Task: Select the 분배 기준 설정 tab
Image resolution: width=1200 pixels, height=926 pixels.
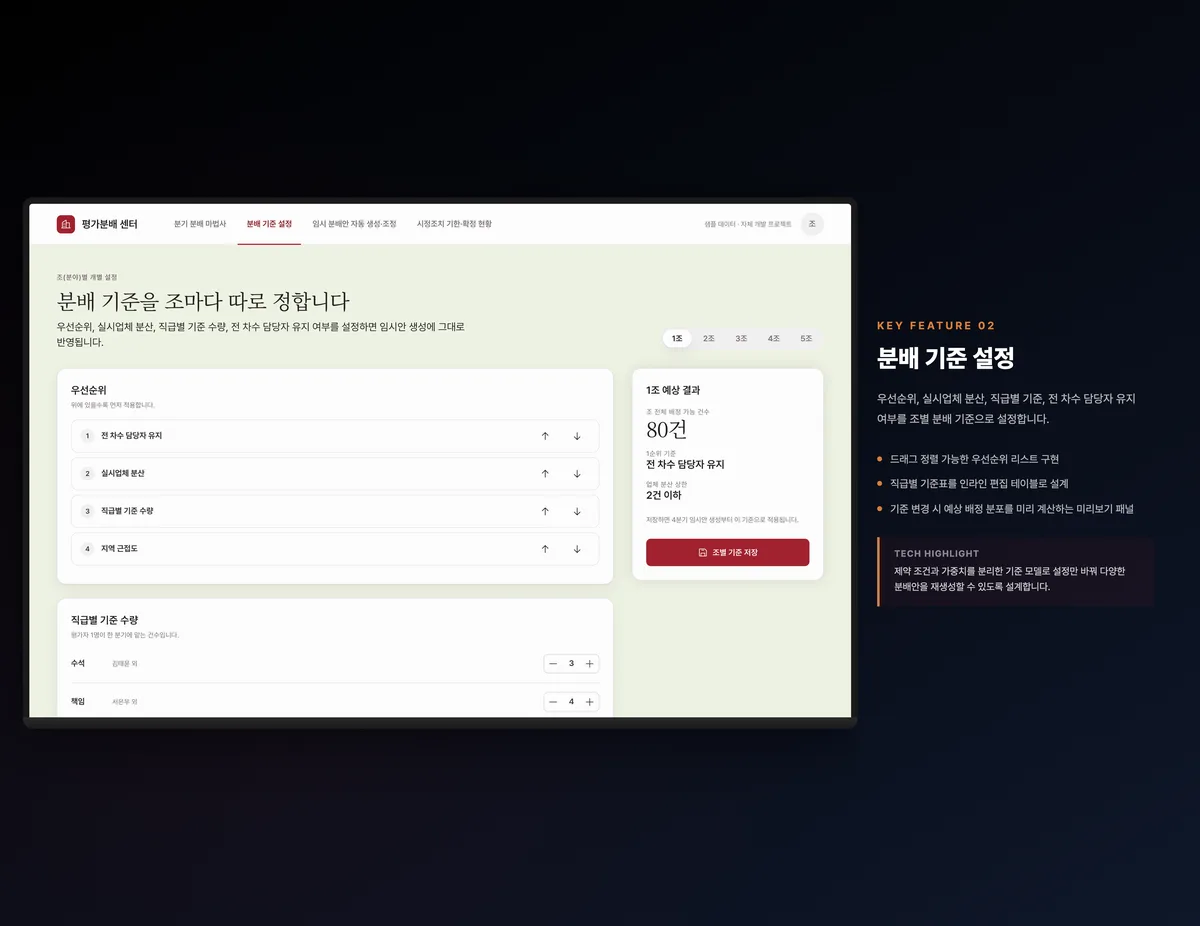Action: click(269, 224)
